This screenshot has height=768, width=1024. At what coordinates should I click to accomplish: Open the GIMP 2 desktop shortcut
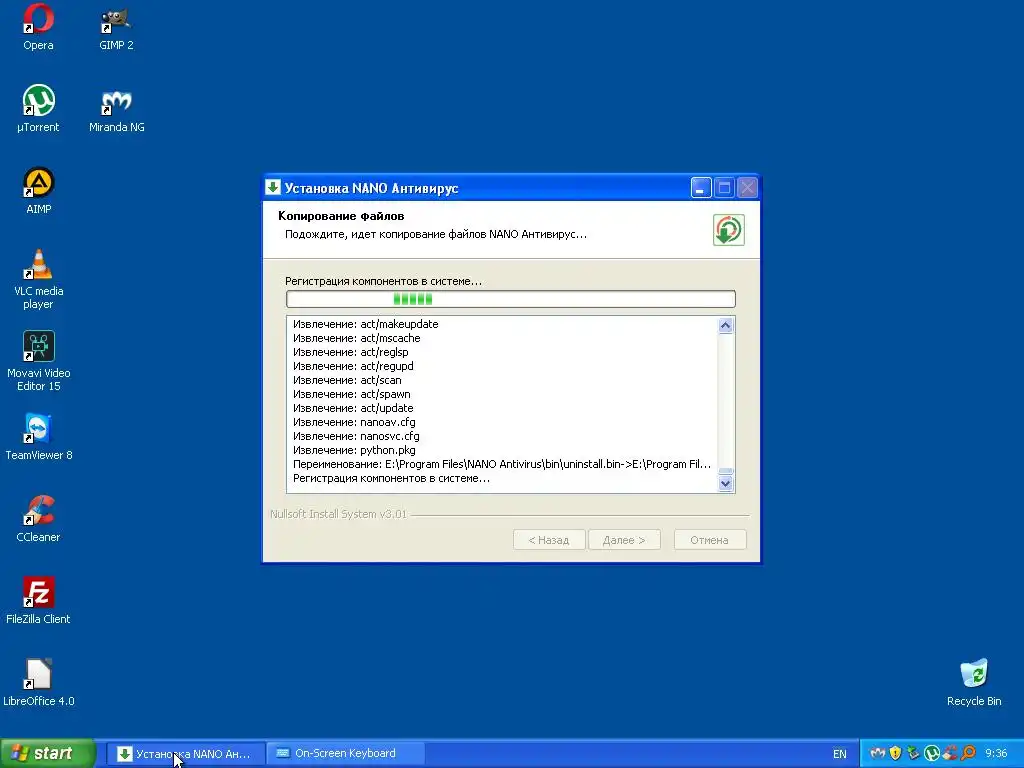116,27
